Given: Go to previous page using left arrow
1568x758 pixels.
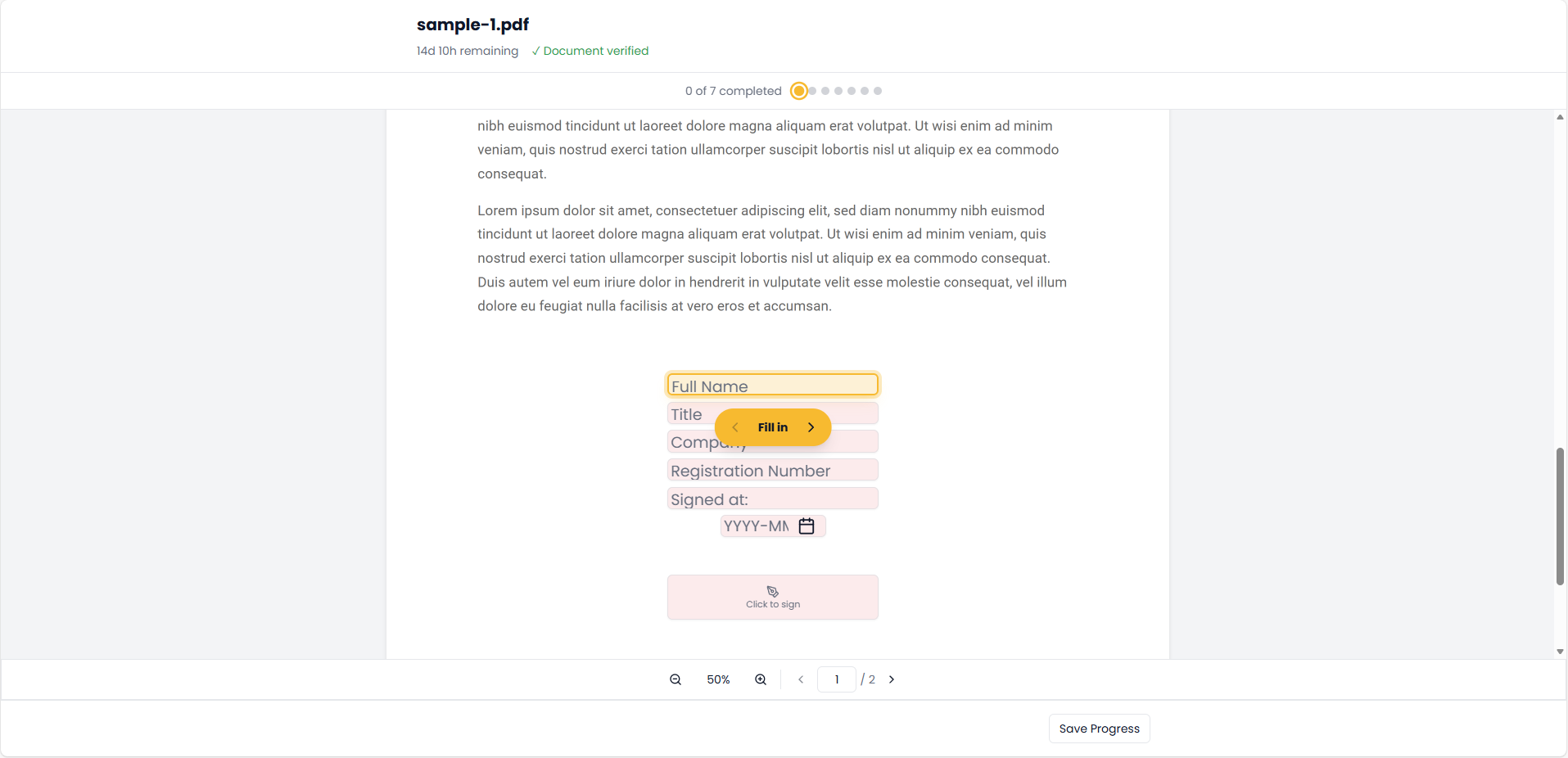Looking at the screenshot, I should click(800, 679).
